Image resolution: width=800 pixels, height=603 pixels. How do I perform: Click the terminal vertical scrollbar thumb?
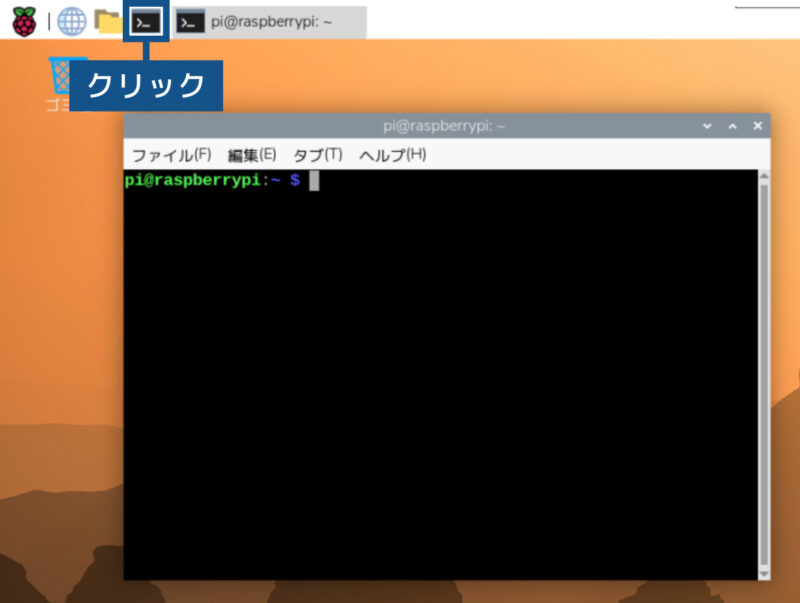coord(764,370)
